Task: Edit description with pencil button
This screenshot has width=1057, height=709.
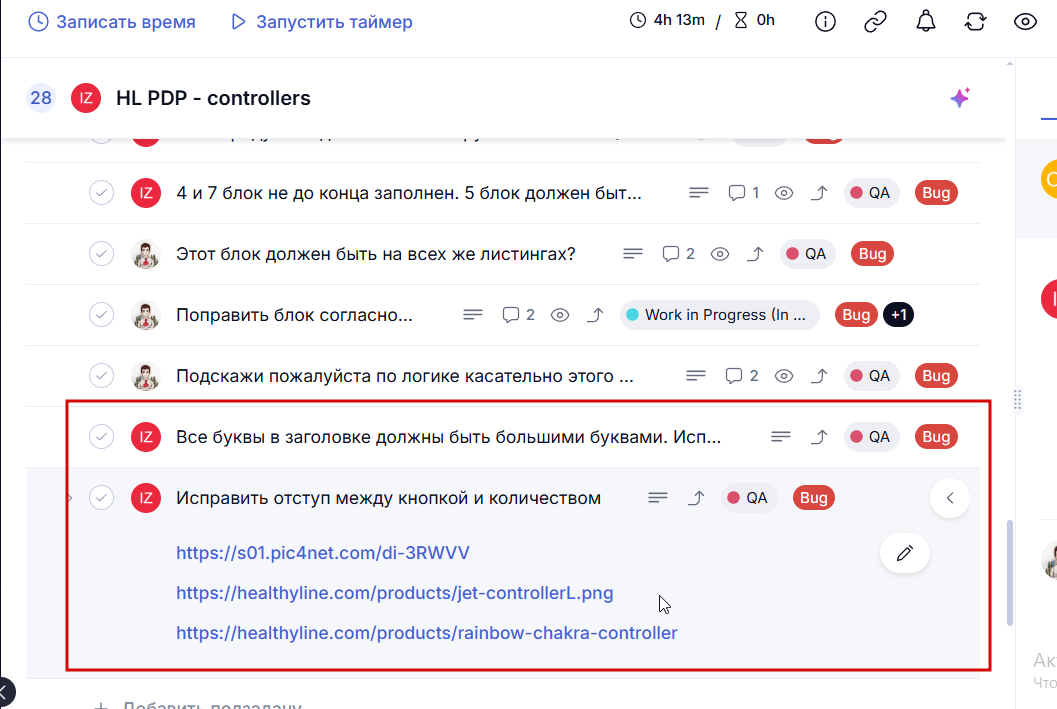Action: [905, 553]
